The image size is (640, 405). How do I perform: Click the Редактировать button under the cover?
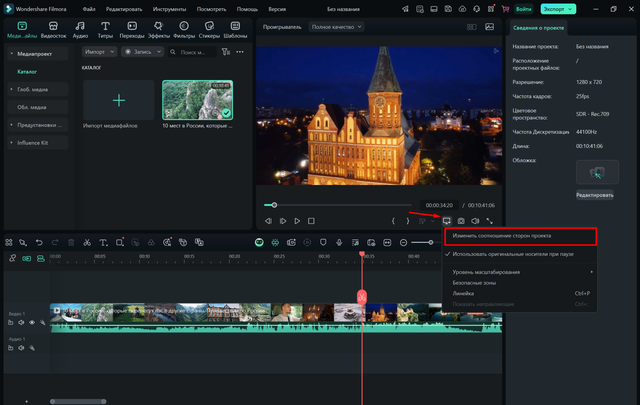(595, 195)
